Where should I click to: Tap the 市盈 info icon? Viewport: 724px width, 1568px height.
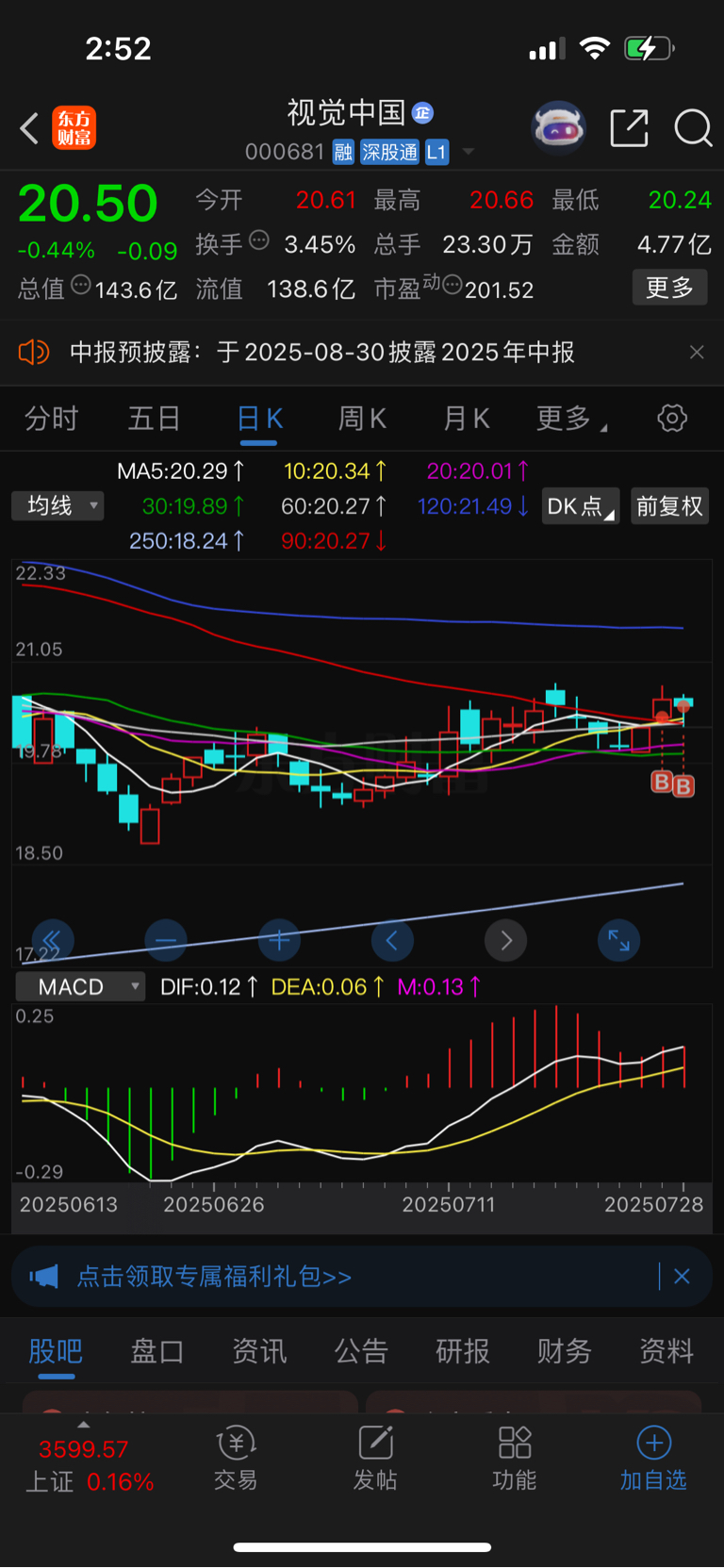[x=452, y=285]
